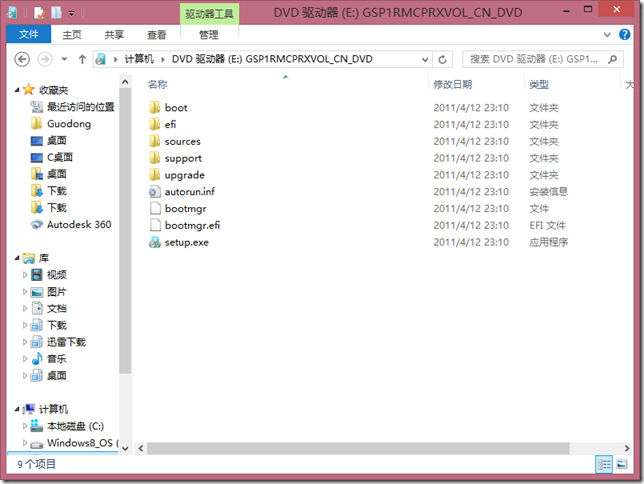
Task: Select the setup.exe installer icon
Action: click(155, 242)
